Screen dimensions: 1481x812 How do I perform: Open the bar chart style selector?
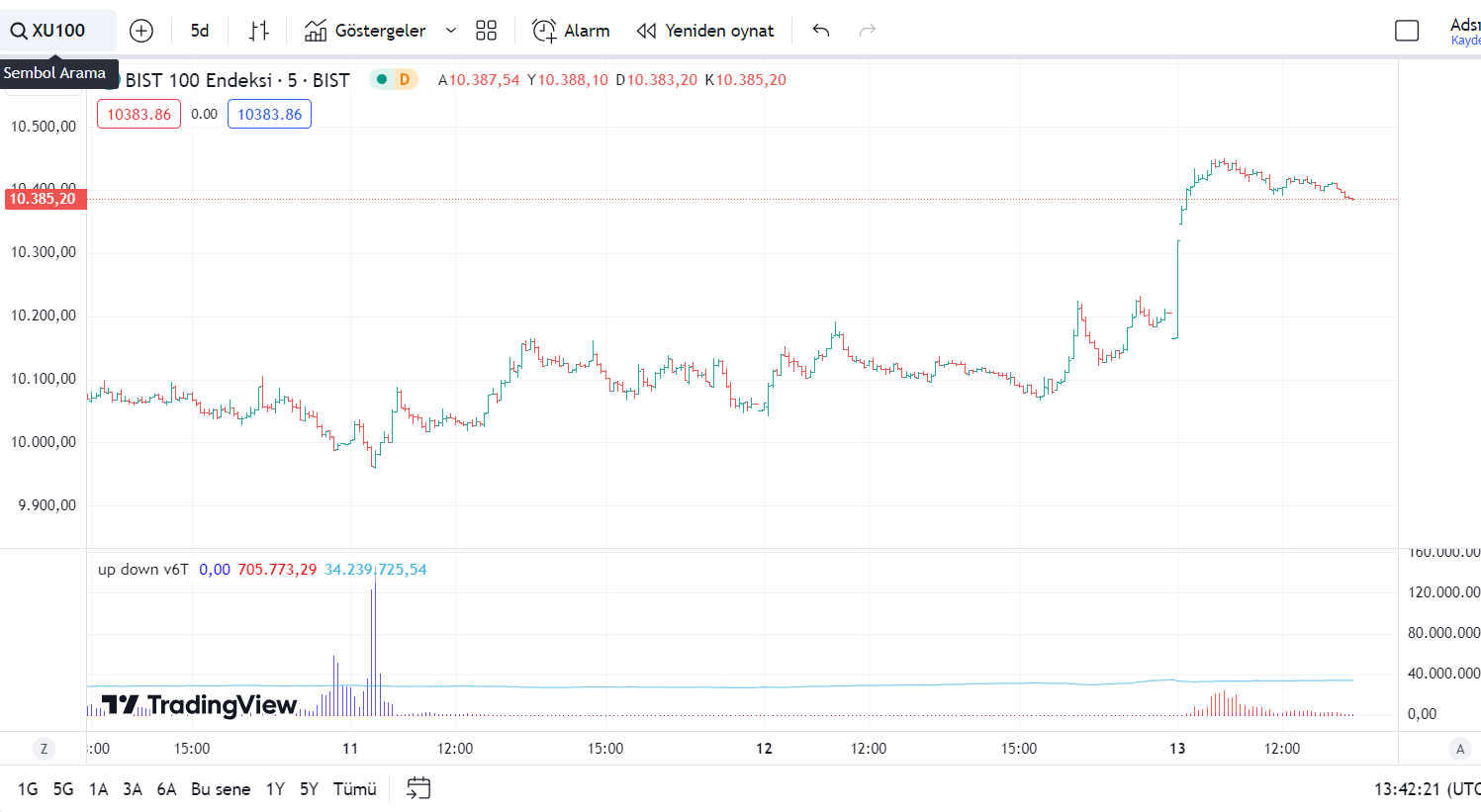258,31
